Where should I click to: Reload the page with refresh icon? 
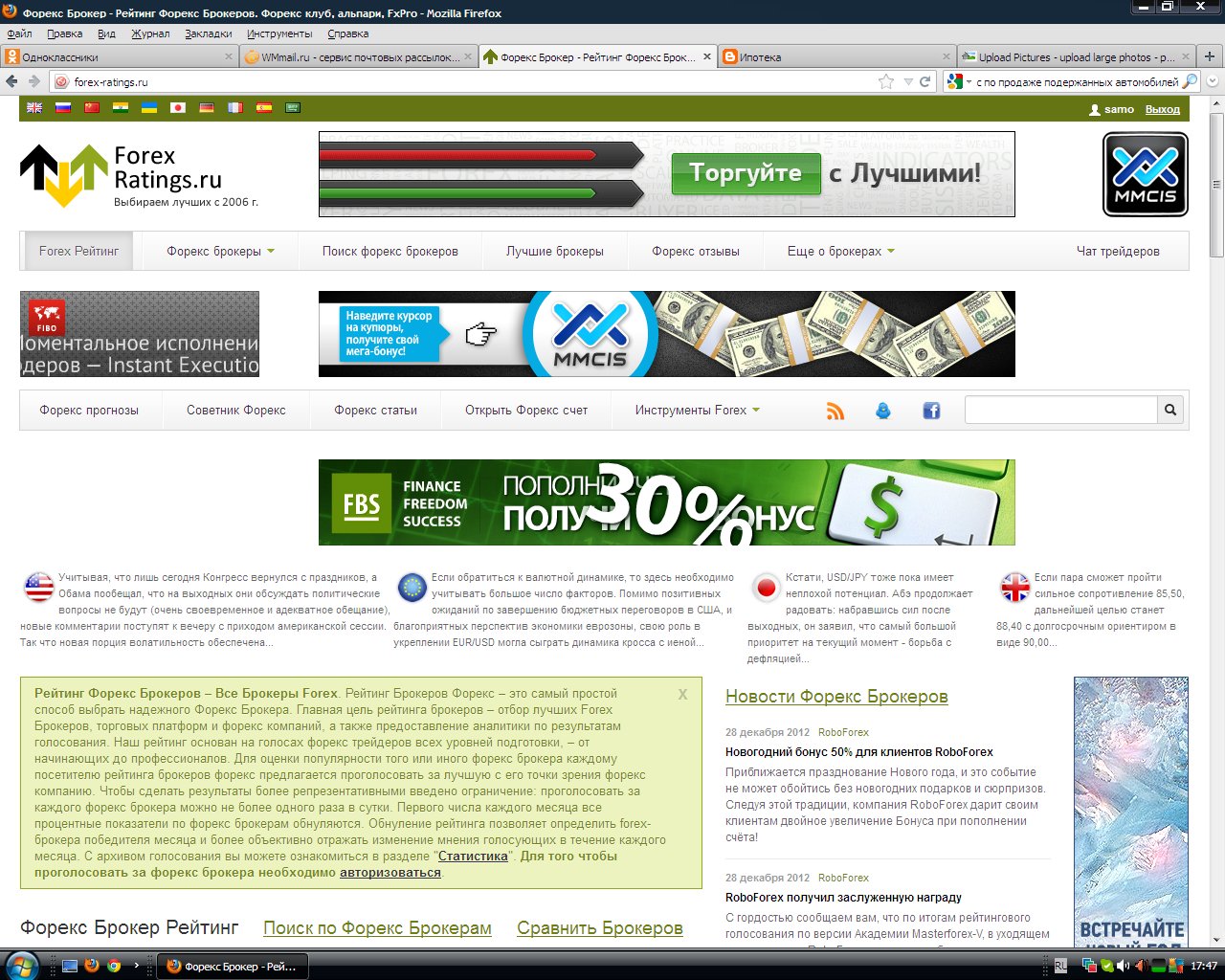click(x=925, y=81)
